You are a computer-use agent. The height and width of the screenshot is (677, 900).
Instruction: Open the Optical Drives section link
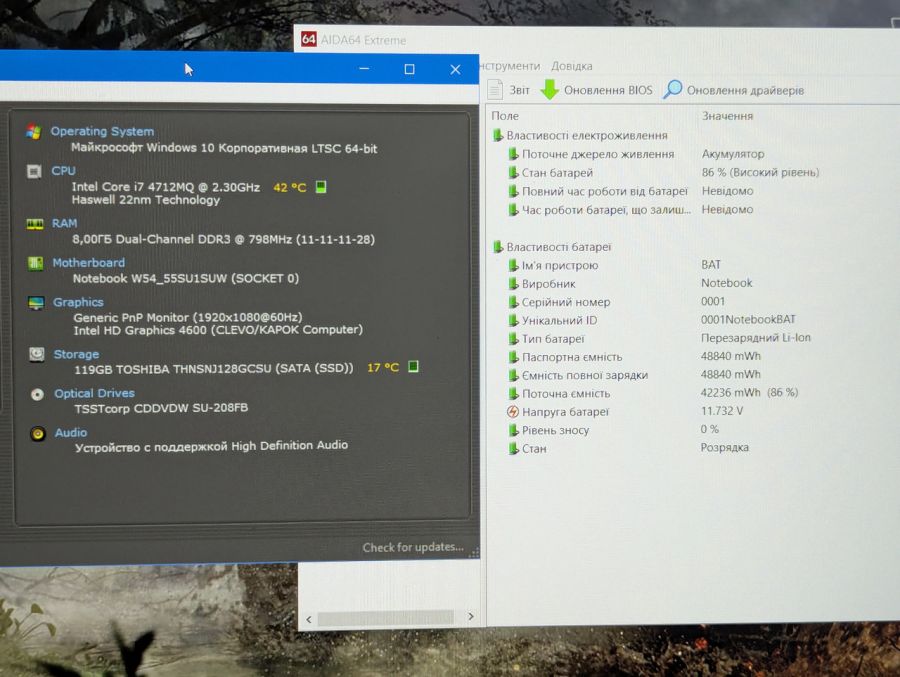tap(95, 393)
